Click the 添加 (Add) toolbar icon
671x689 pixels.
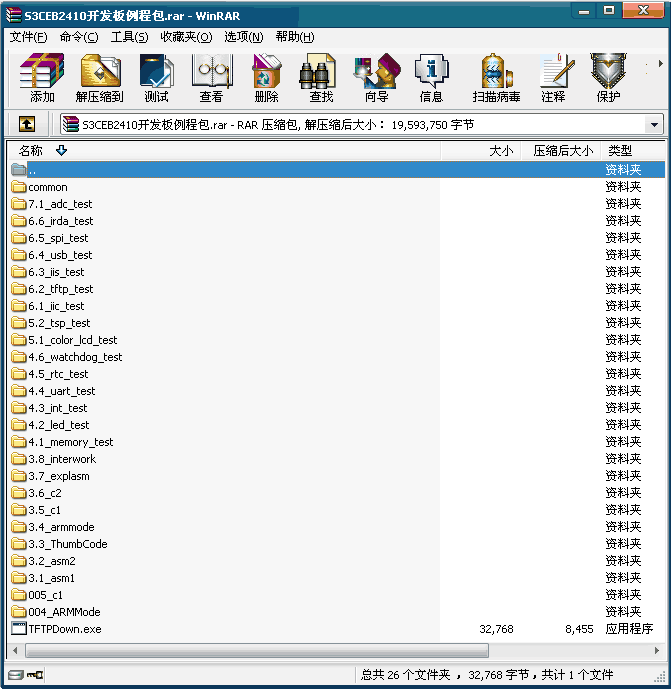tap(42, 78)
